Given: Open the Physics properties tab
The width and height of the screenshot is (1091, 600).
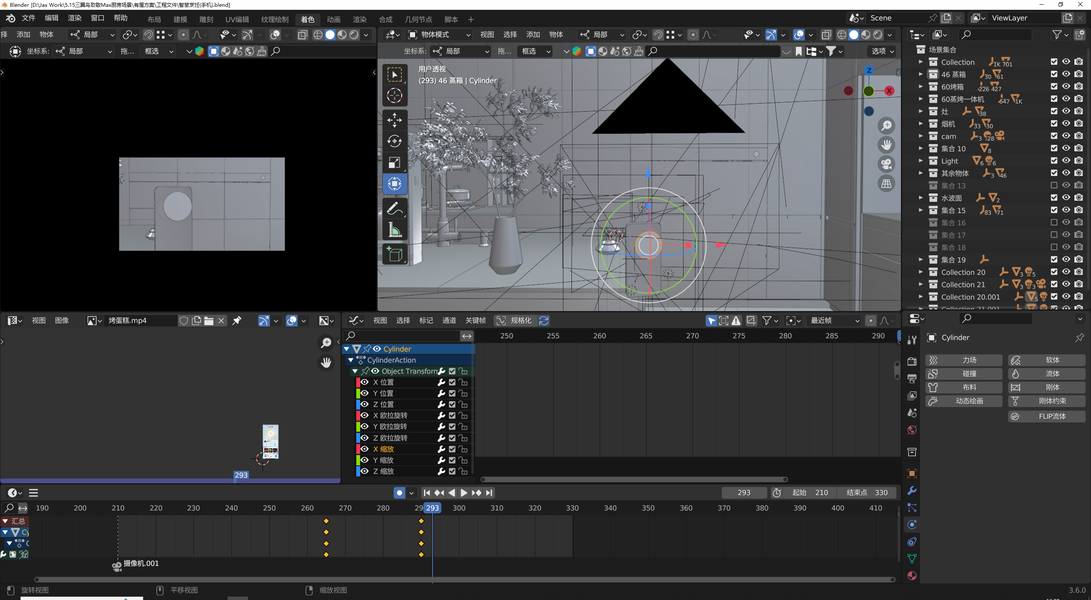Looking at the screenshot, I should point(911,524).
